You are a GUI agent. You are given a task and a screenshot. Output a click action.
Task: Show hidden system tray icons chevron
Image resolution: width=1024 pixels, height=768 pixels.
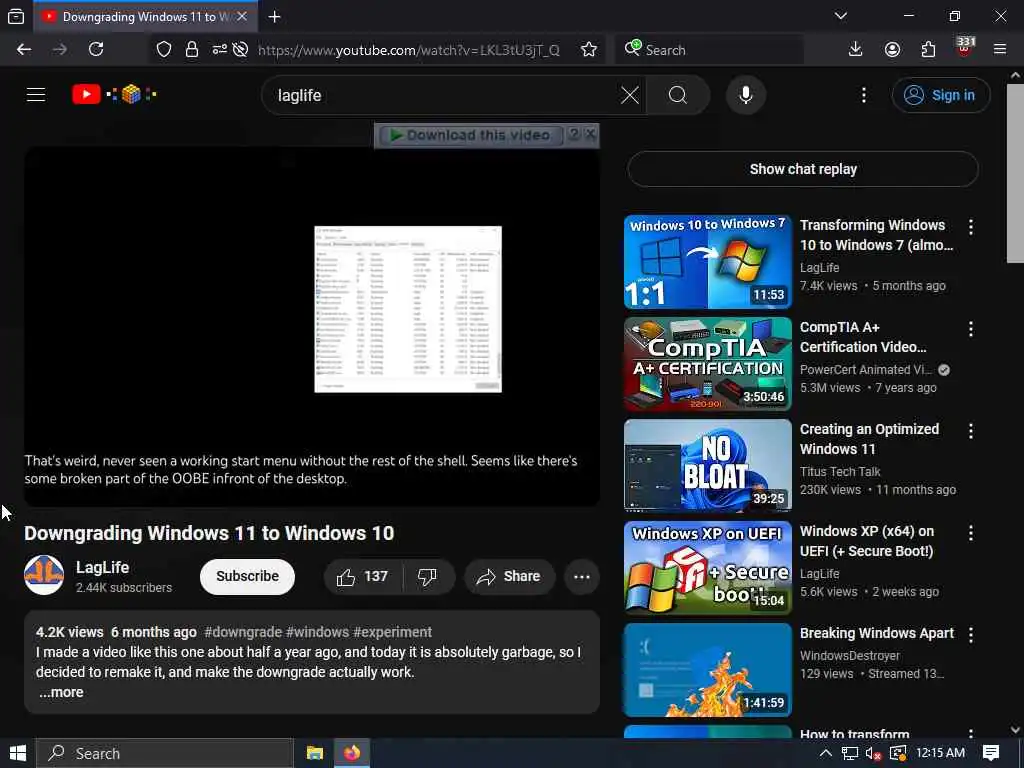point(825,754)
